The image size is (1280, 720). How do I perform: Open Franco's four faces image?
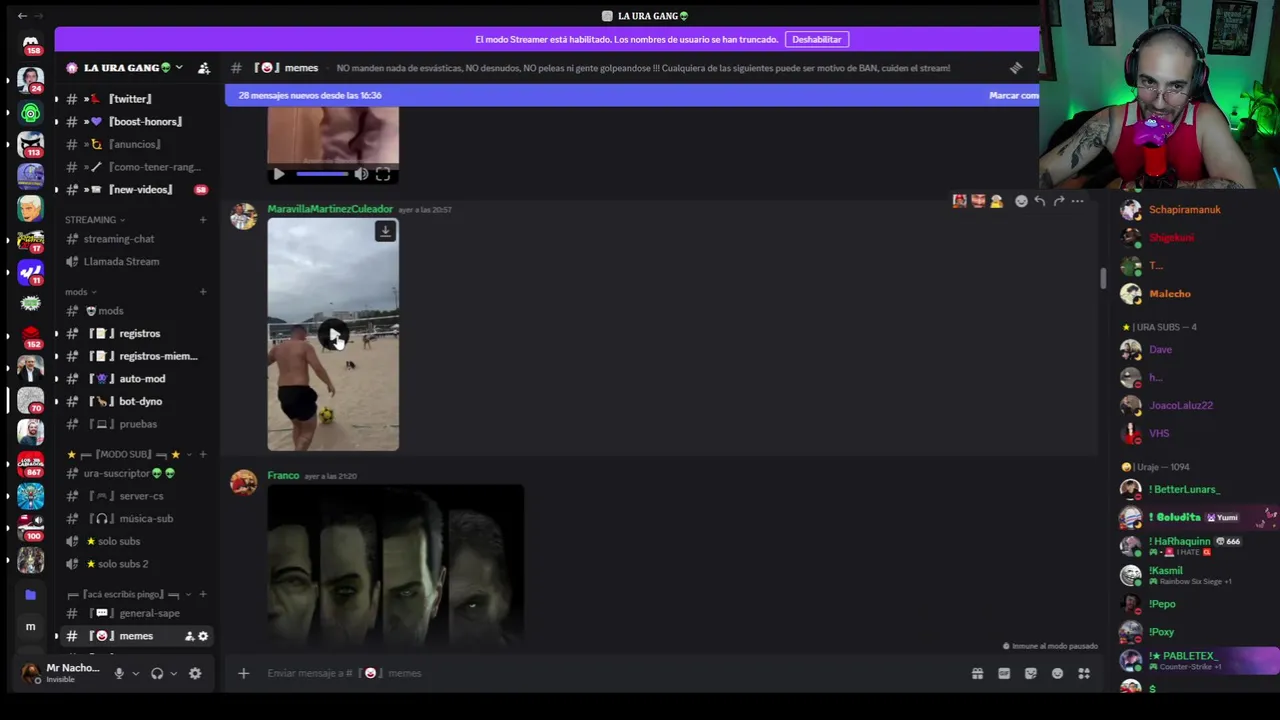396,565
